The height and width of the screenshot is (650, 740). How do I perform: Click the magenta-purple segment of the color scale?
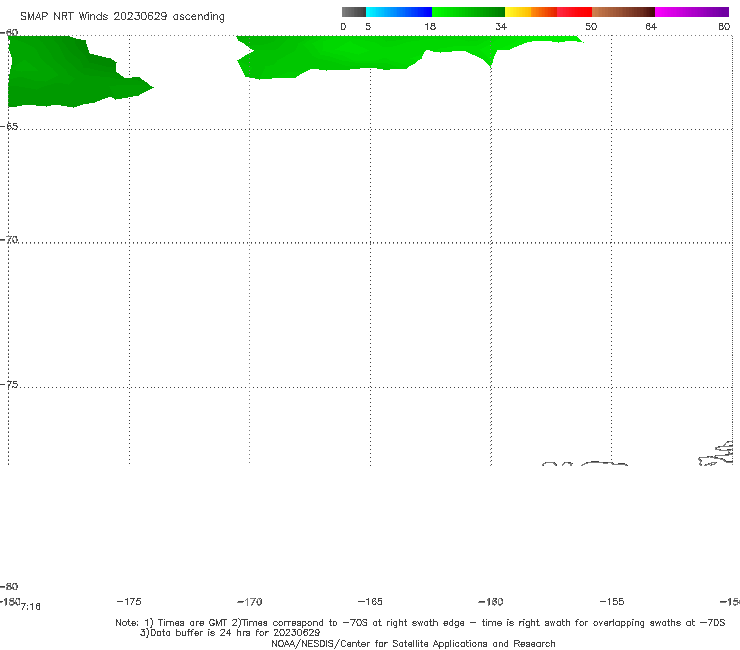click(x=692, y=12)
